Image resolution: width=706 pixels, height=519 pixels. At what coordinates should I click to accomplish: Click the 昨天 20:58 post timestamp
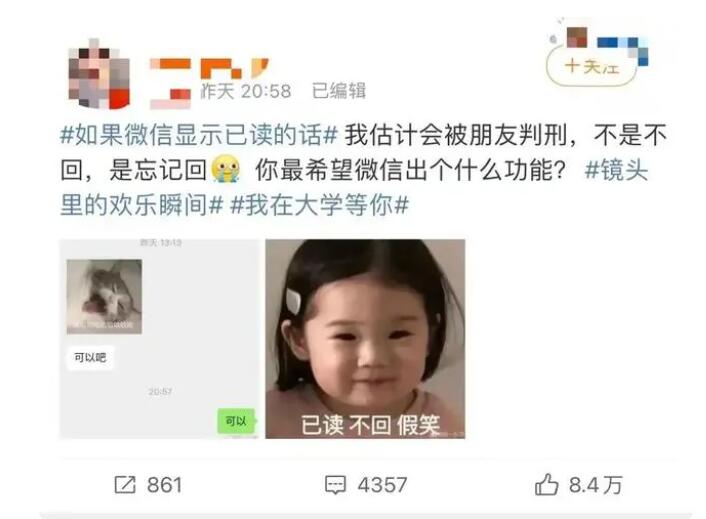tap(245, 91)
